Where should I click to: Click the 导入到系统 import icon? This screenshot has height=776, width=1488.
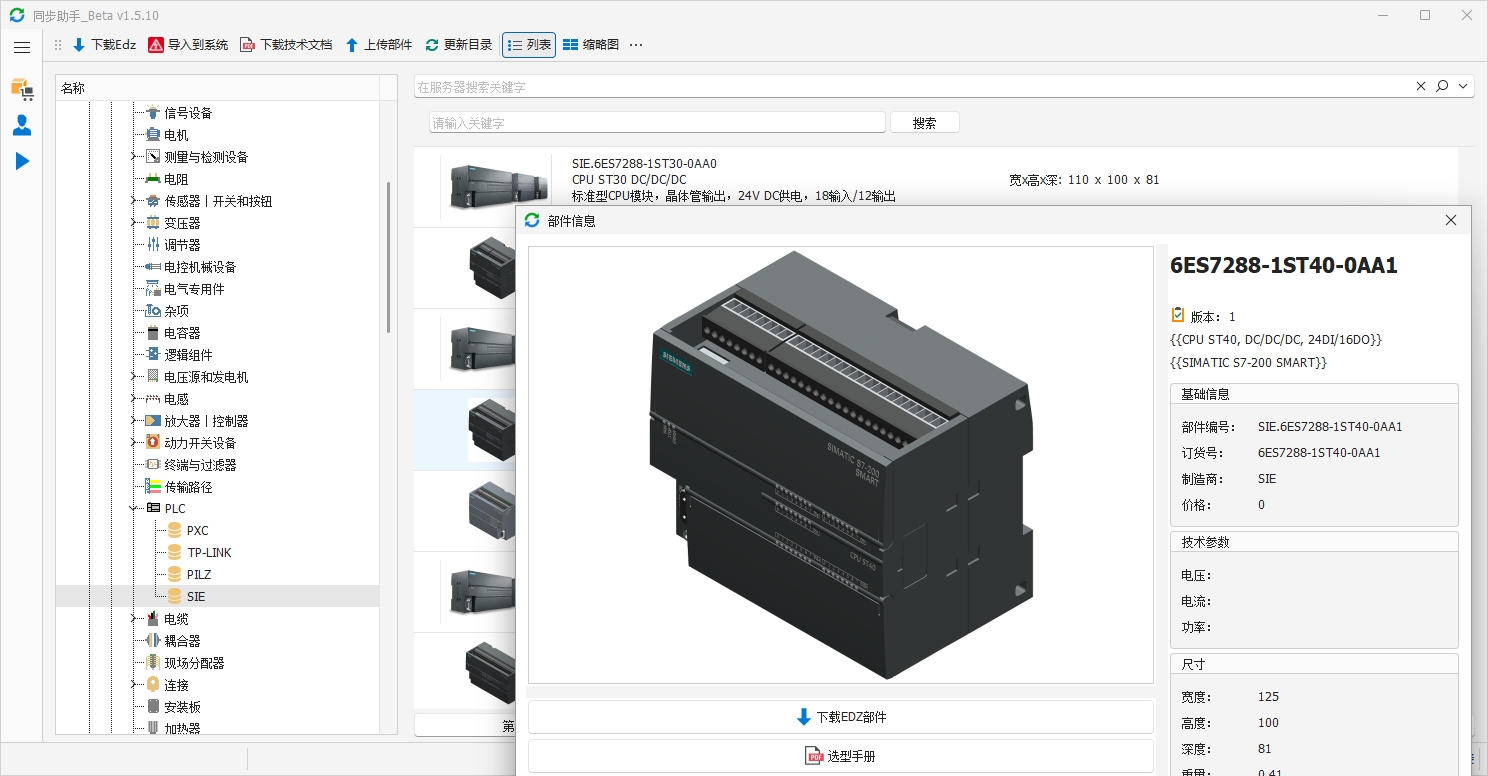coord(188,45)
